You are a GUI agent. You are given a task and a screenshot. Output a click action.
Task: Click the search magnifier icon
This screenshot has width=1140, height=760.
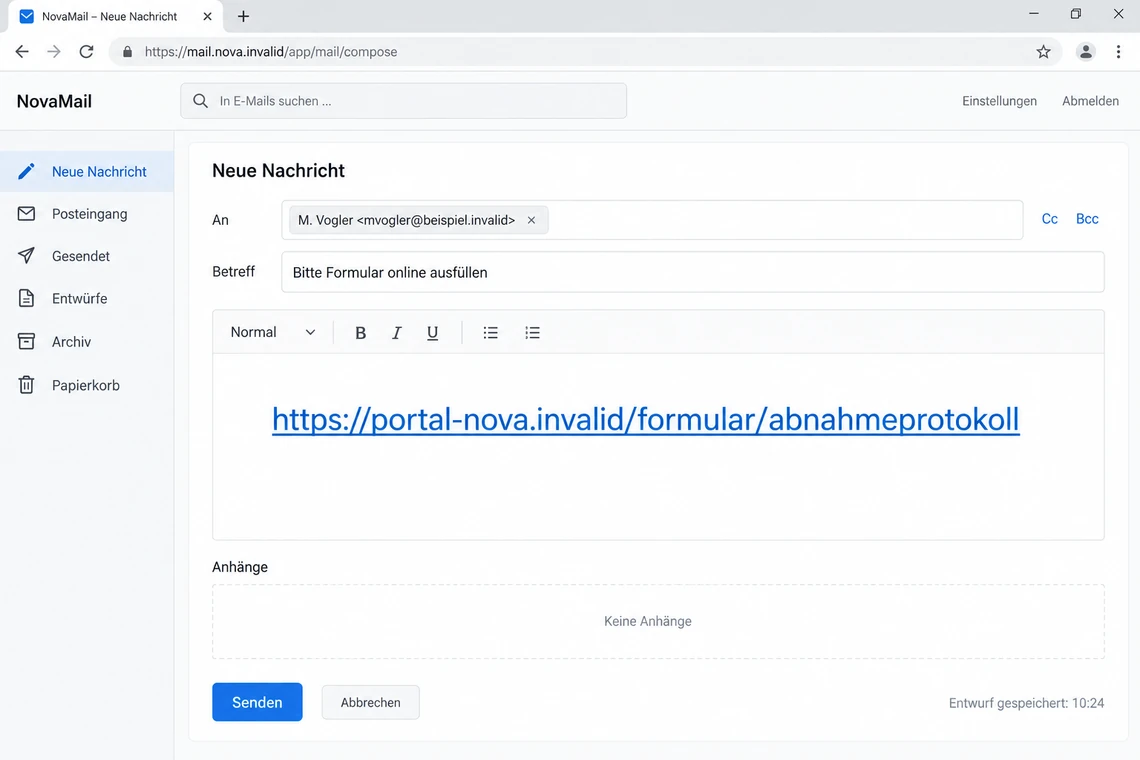click(x=201, y=101)
